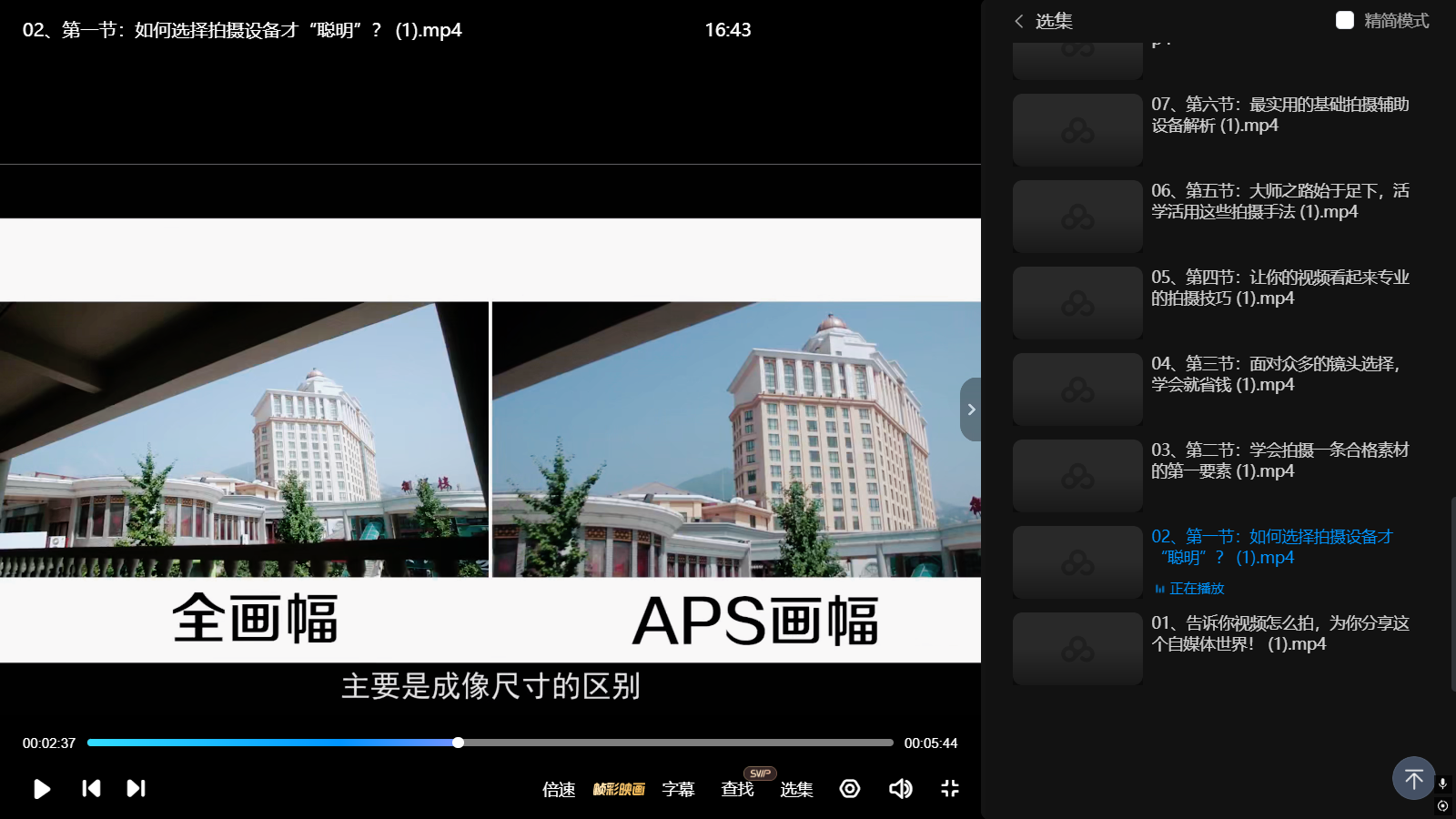Skip to the previous video

click(91, 788)
